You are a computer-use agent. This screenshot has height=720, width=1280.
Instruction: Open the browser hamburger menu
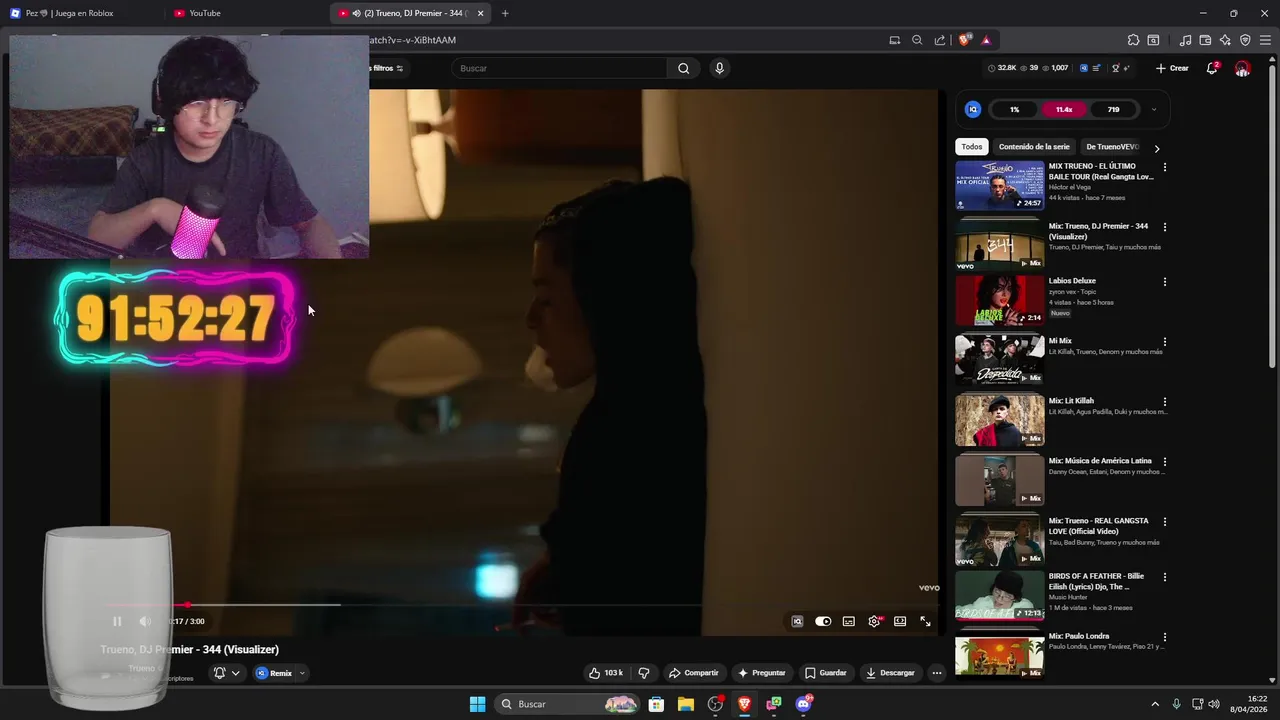[x=1265, y=40]
